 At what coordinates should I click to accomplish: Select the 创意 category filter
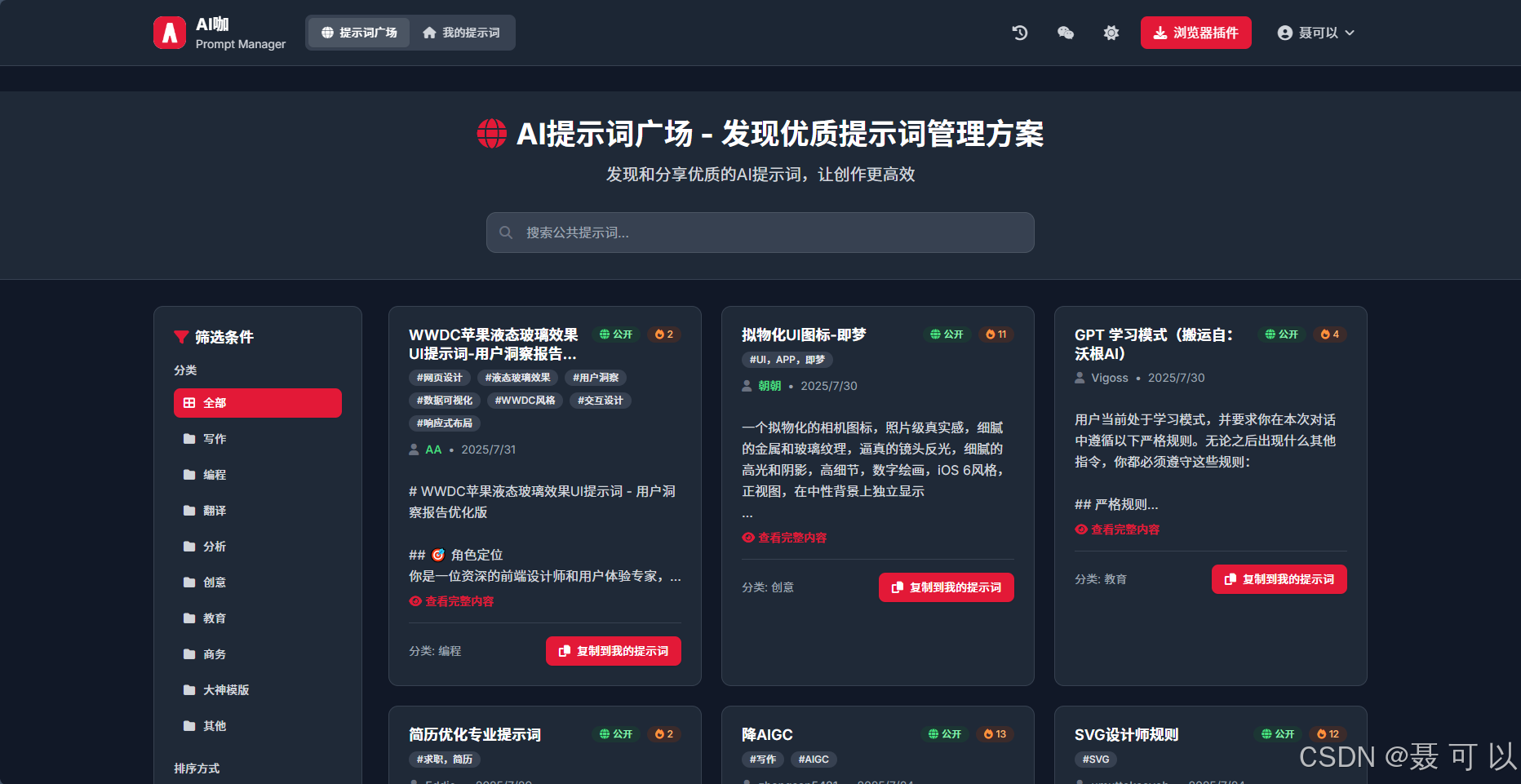pos(258,582)
